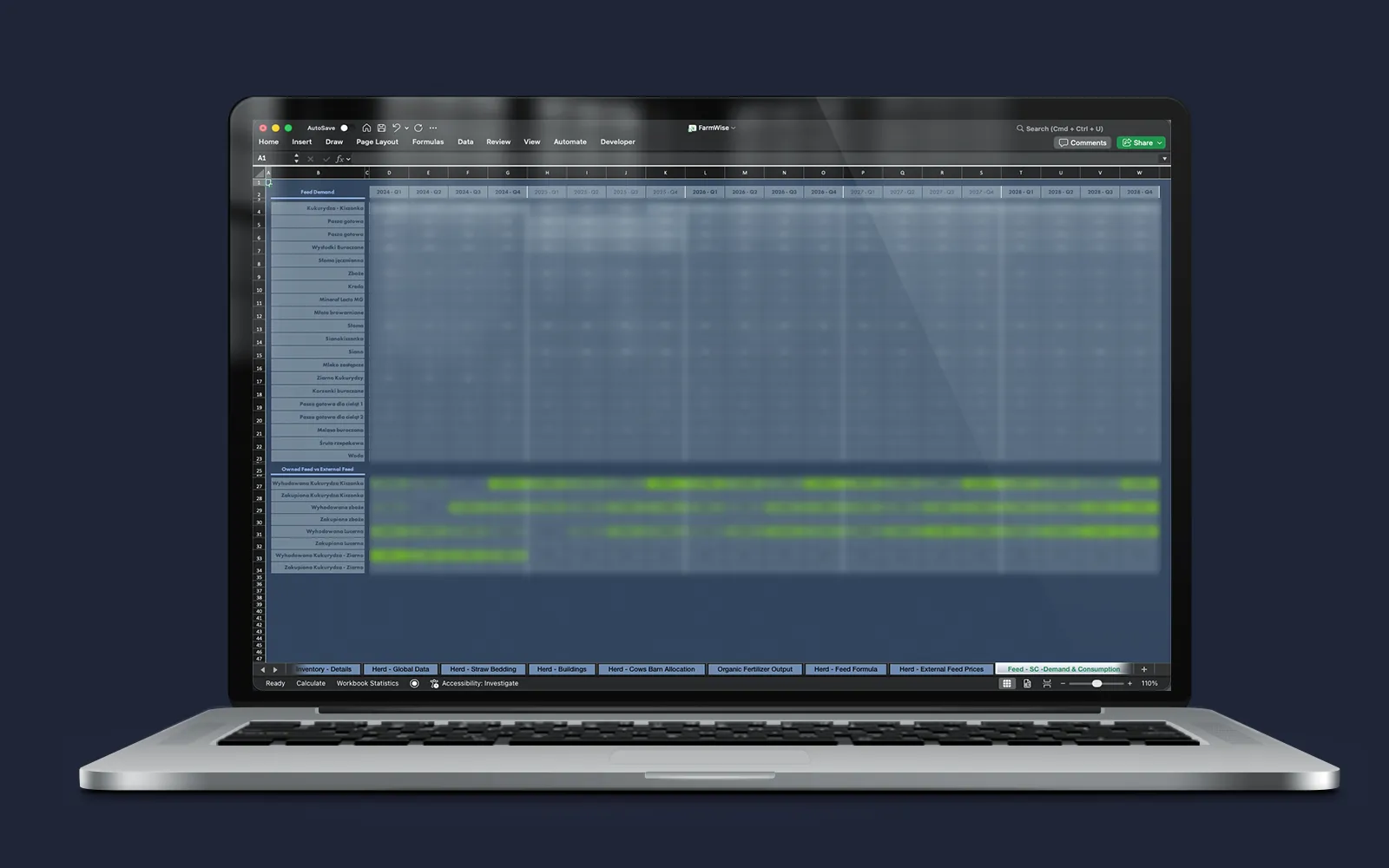The image size is (1389, 868).
Task: Click the Name Box showing A1
Action: click(x=273, y=159)
